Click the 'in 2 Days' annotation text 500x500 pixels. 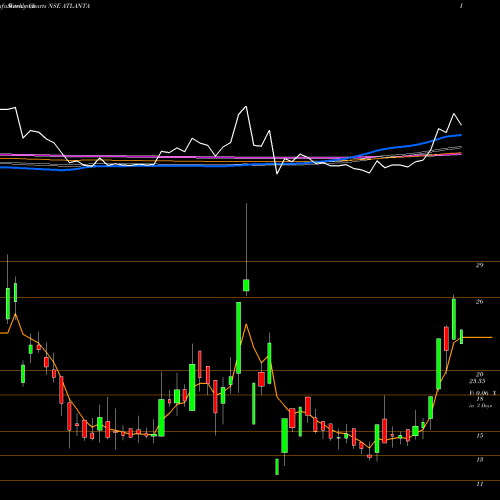(x=480, y=406)
